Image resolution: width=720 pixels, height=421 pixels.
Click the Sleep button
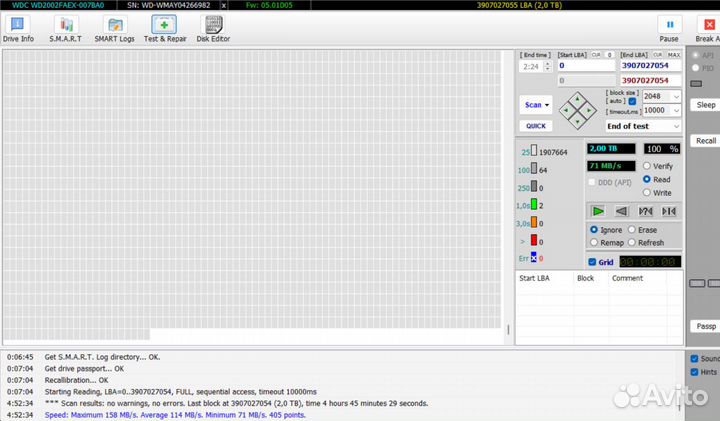706,105
